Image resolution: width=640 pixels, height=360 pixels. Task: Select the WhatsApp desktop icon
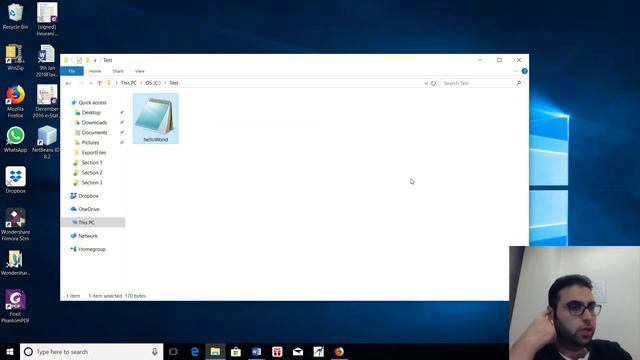pos(15,140)
